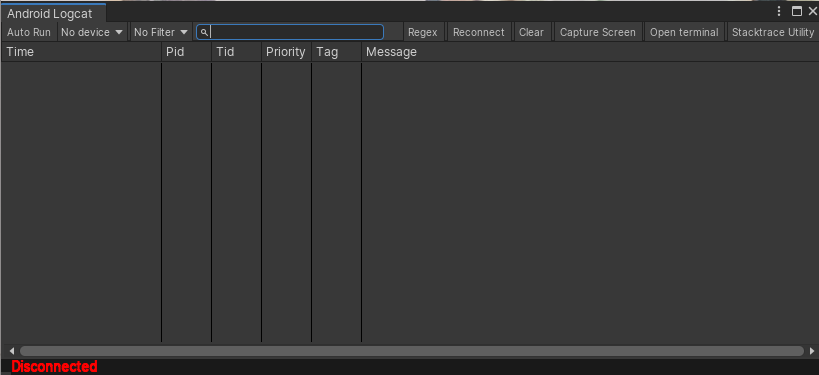Open the No device dropdown

click(x=92, y=32)
